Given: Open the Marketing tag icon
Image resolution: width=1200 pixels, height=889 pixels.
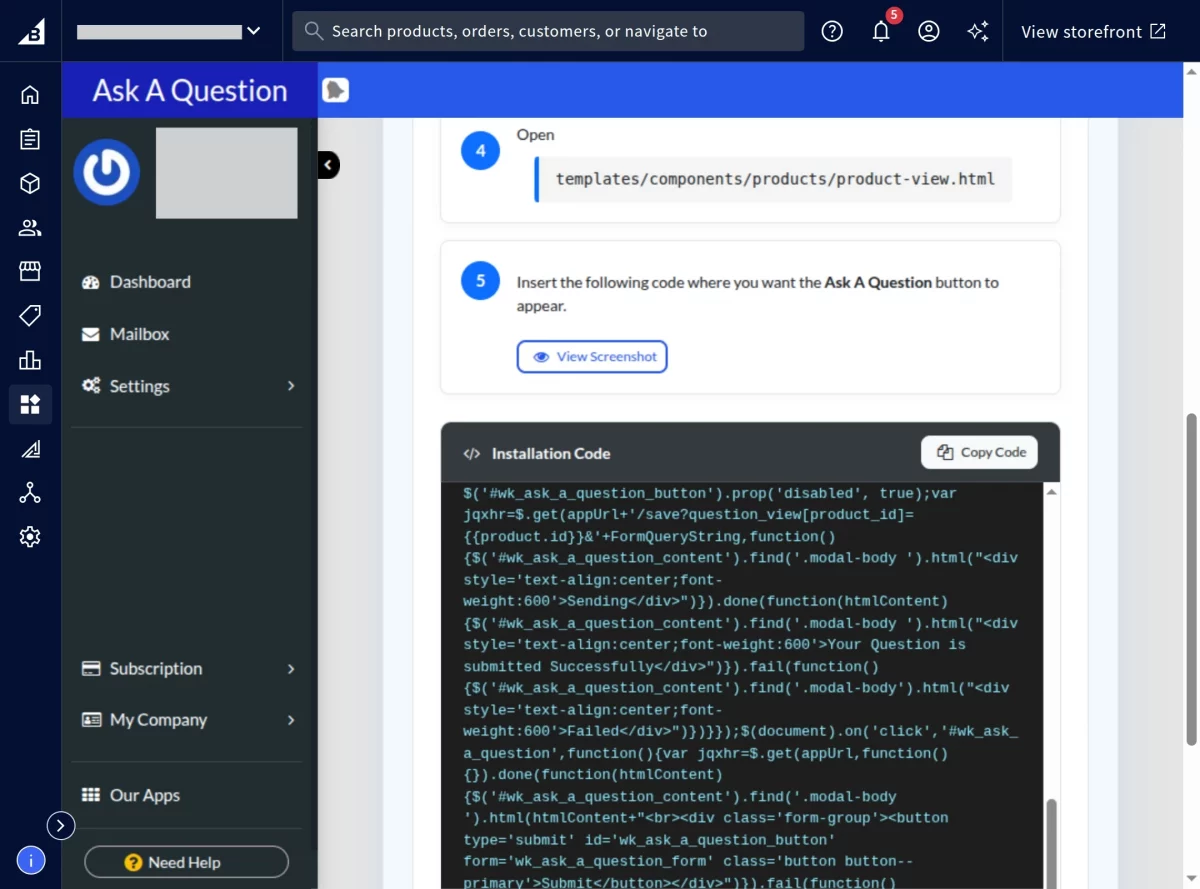Looking at the screenshot, I should [30, 316].
